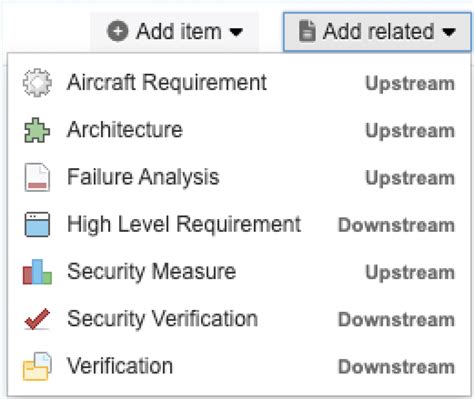Image resolution: width=474 pixels, height=399 pixels.
Task: Select the Verification menu item
Action: coord(239,366)
